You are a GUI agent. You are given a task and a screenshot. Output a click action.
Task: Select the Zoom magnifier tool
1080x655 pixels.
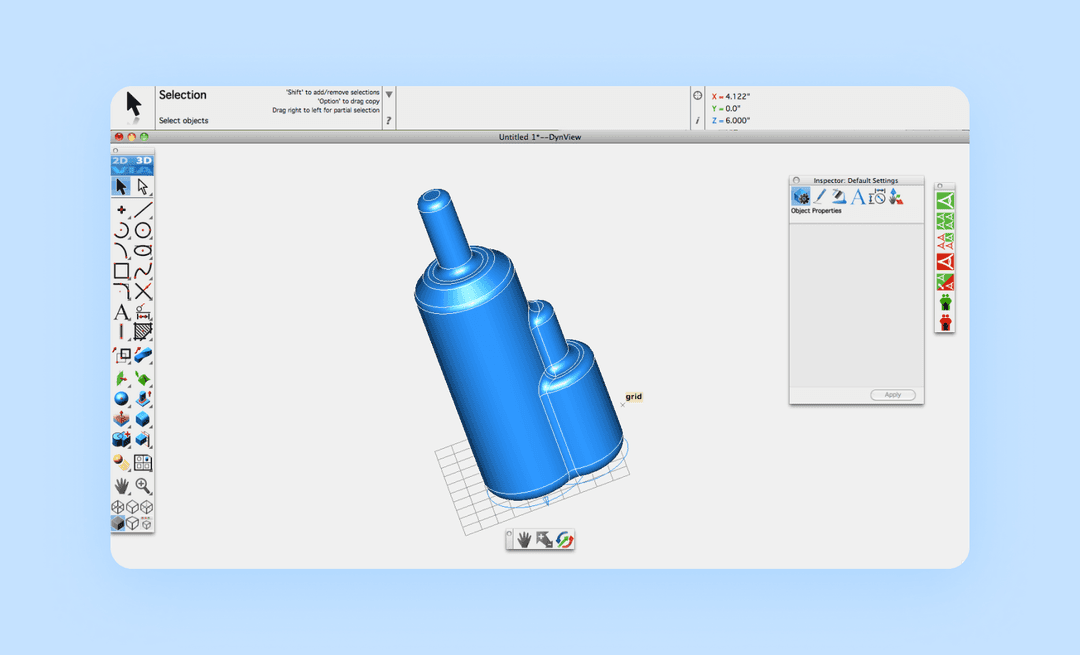(x=143, y=486)
